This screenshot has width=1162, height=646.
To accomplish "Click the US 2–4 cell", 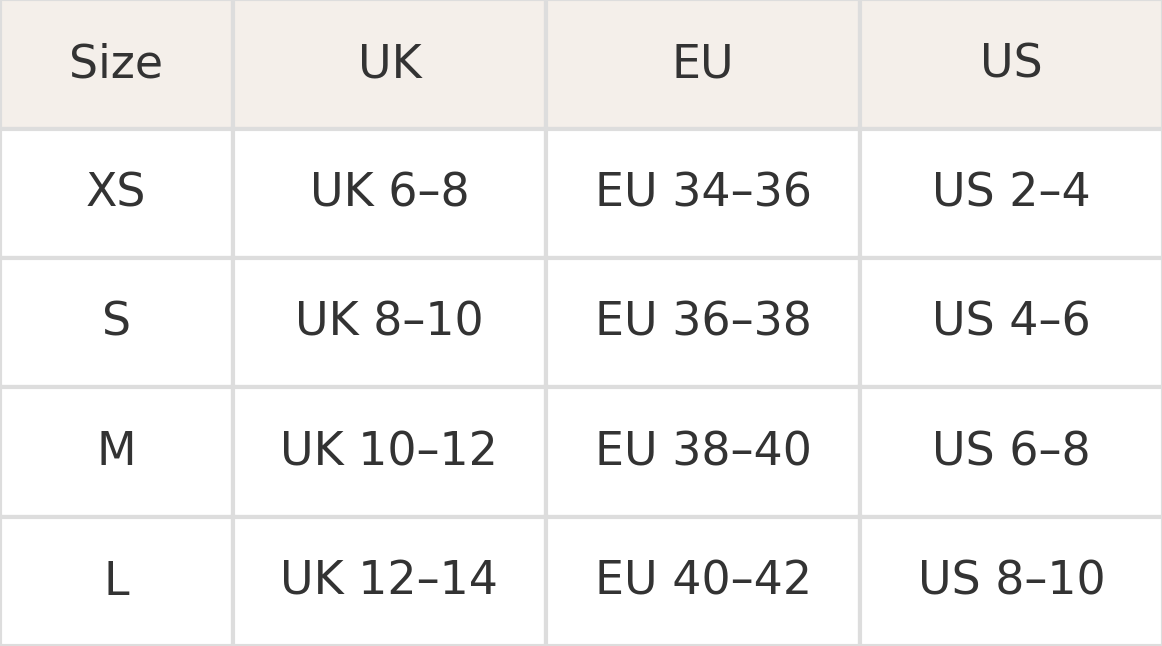I will click(1011, 192).
